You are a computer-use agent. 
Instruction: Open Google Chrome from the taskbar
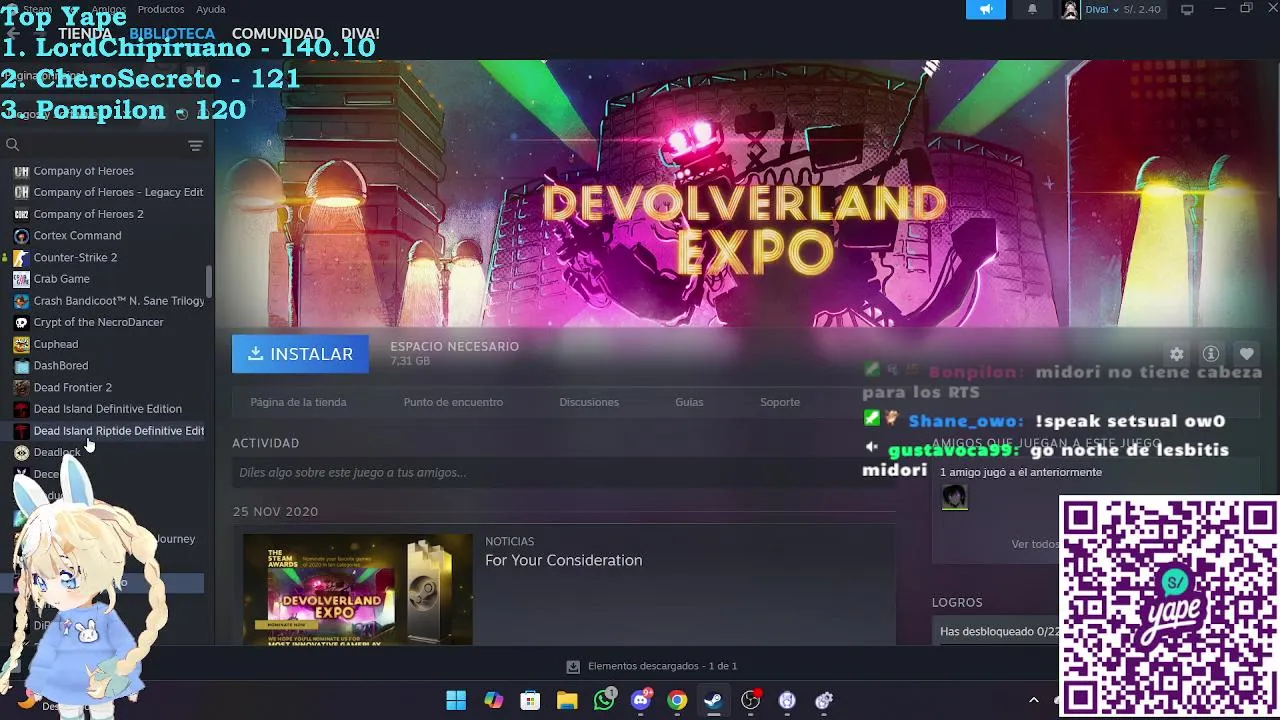point(678,700)
